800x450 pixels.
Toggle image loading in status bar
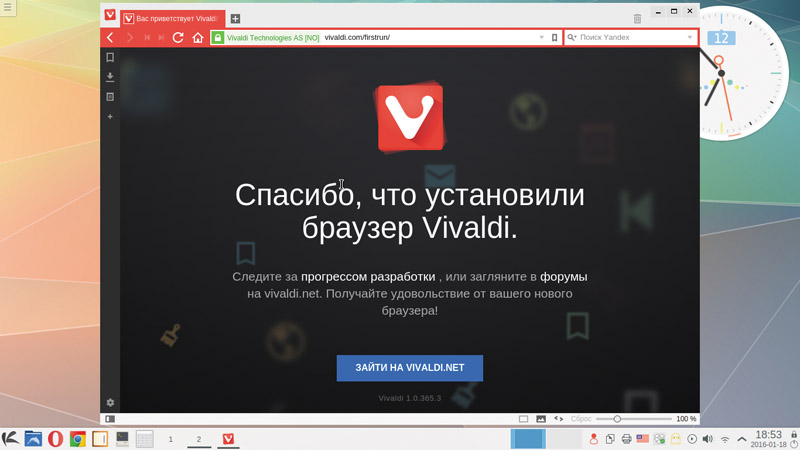[x=541, y=419]
